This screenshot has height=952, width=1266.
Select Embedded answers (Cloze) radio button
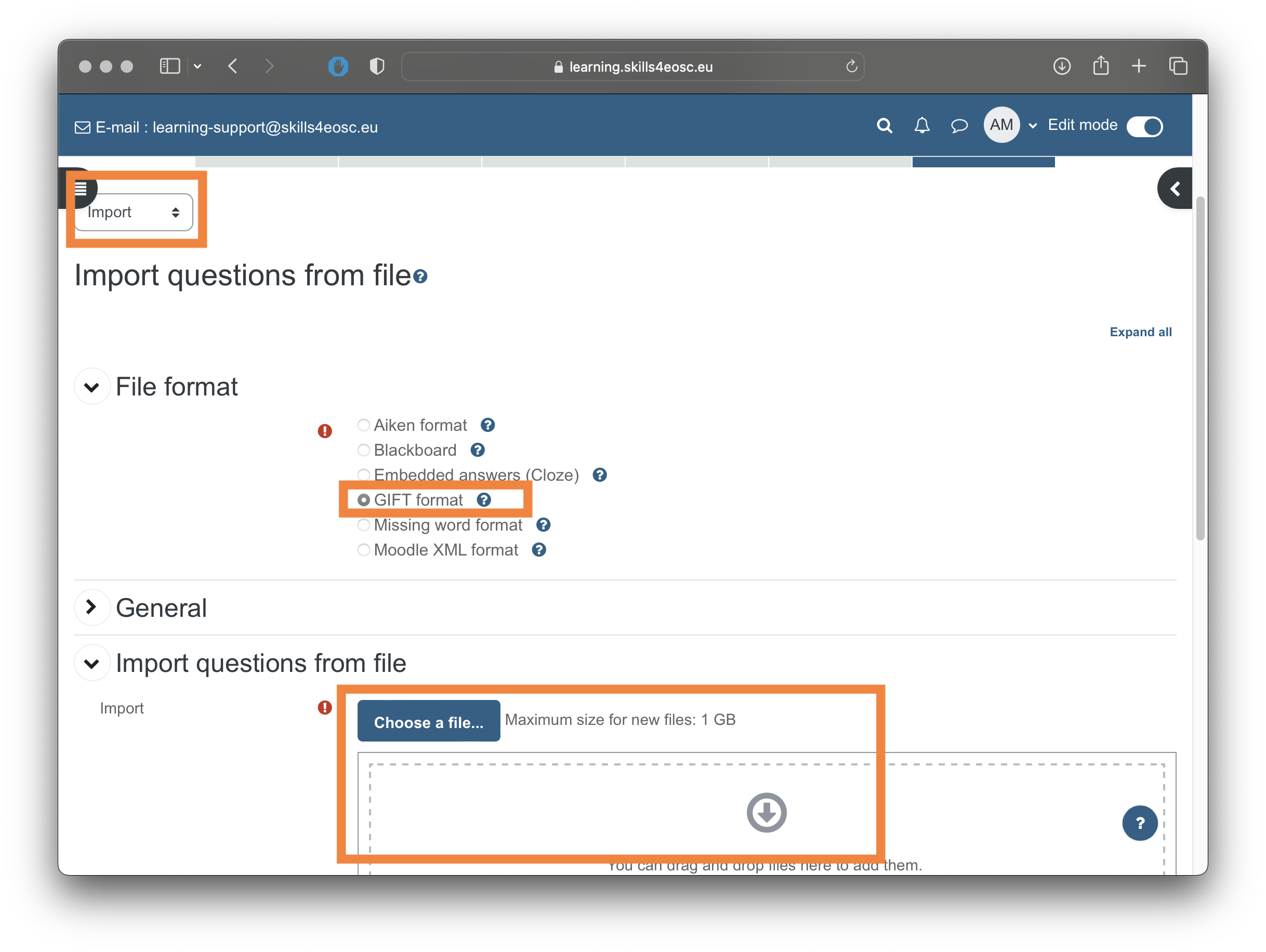coord(363,475)
